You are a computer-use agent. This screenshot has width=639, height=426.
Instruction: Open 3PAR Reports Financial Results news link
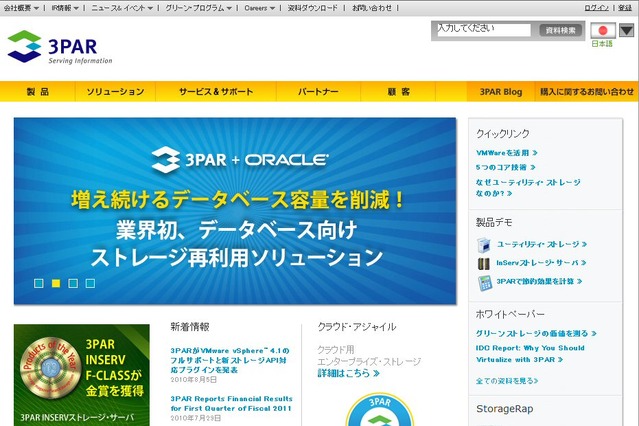coord(231,404)
